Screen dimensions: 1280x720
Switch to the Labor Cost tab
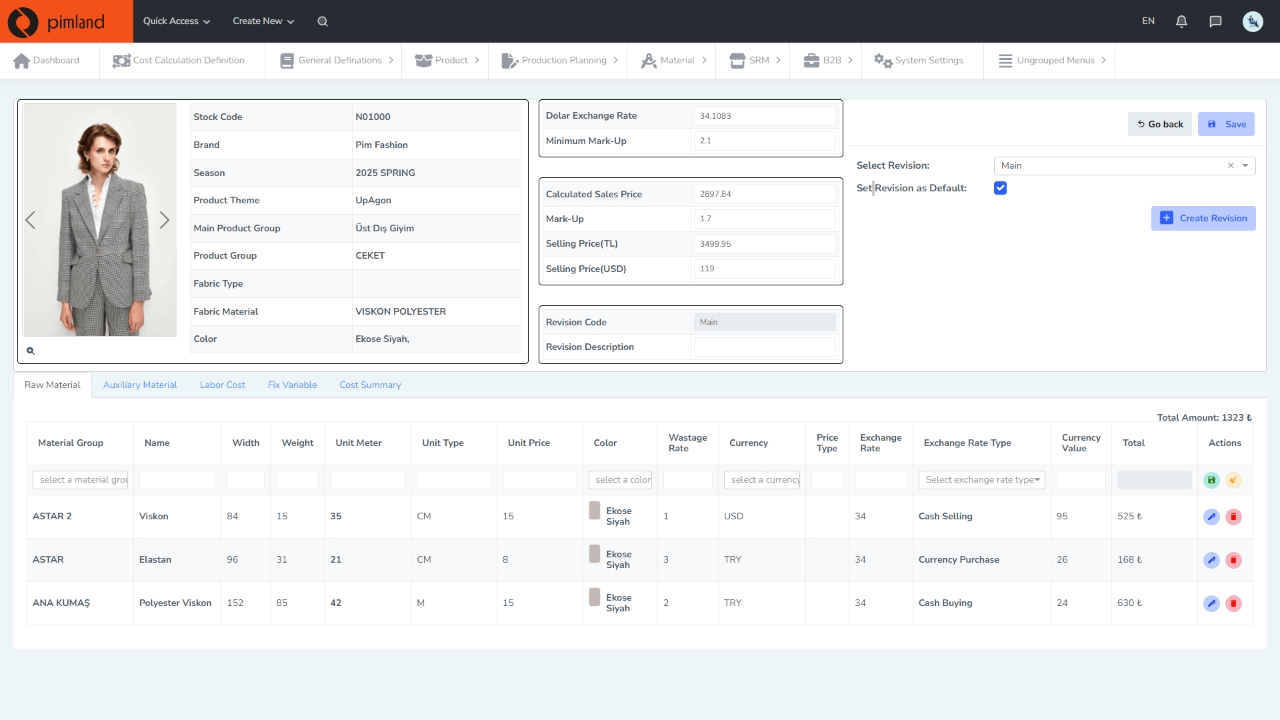tap(222, 385)
